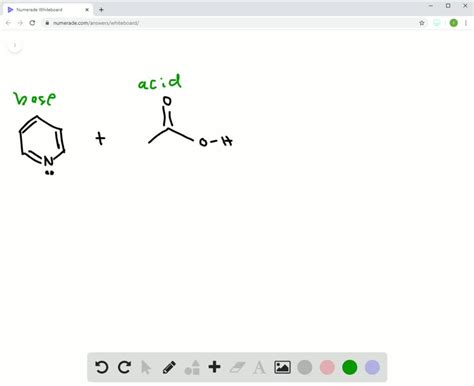Pick the pink pen color
This screenshot has width=474, height=386.
(x=327, y=367)
